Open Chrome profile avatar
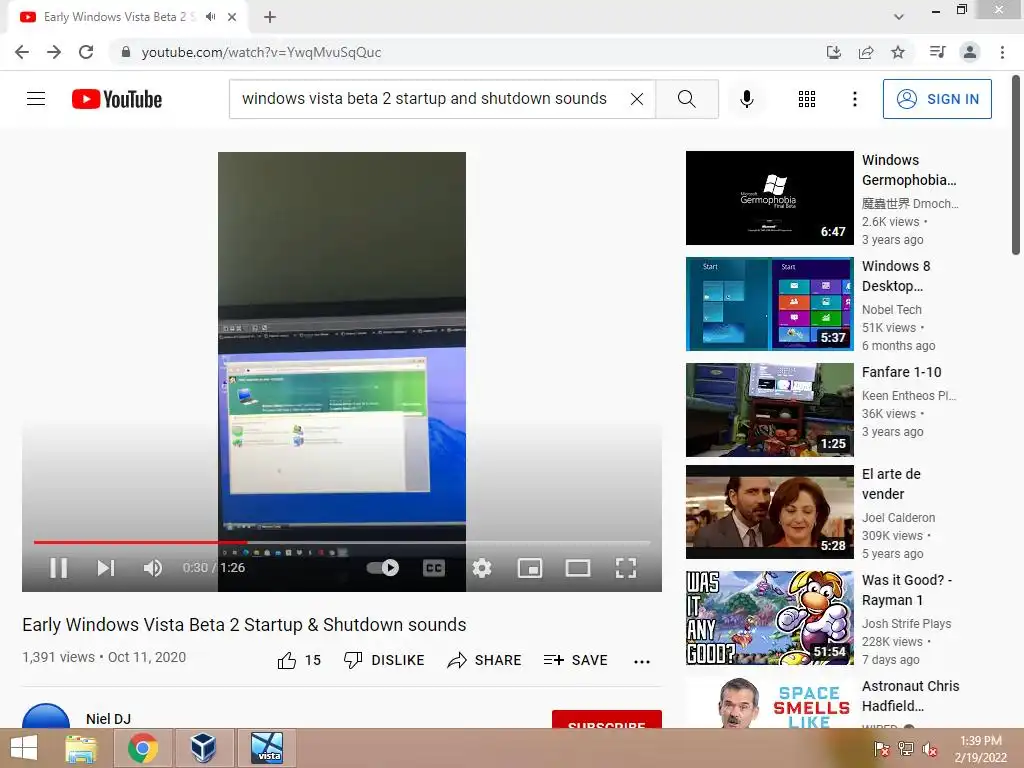1024x768 pixels. point(970,52)
